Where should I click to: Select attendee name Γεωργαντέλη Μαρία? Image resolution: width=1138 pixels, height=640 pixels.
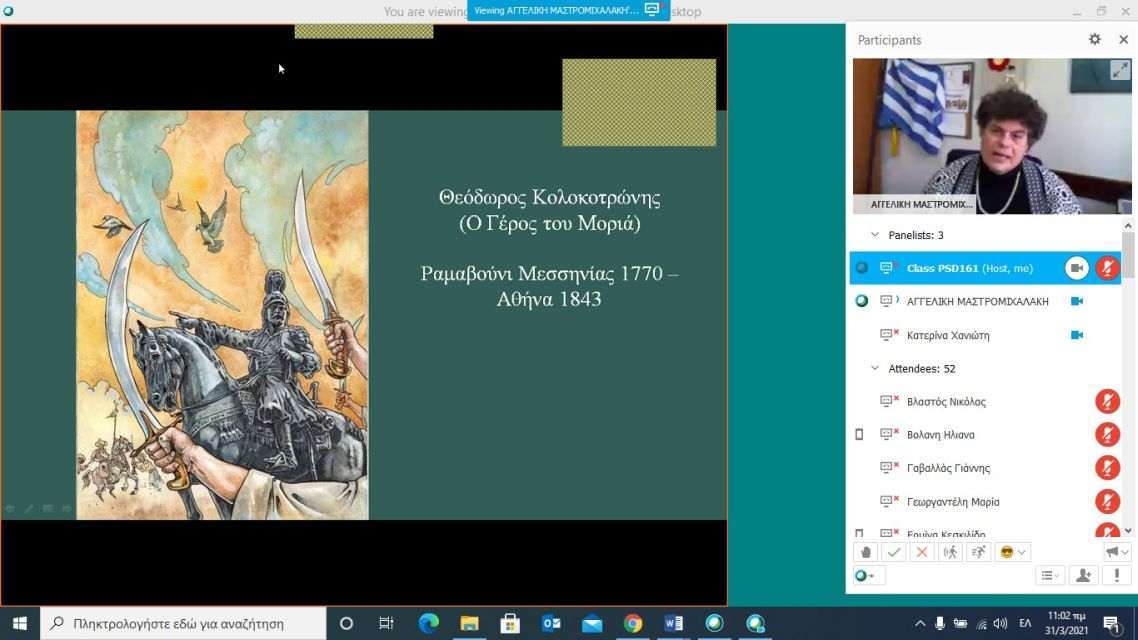pos(953,501)
